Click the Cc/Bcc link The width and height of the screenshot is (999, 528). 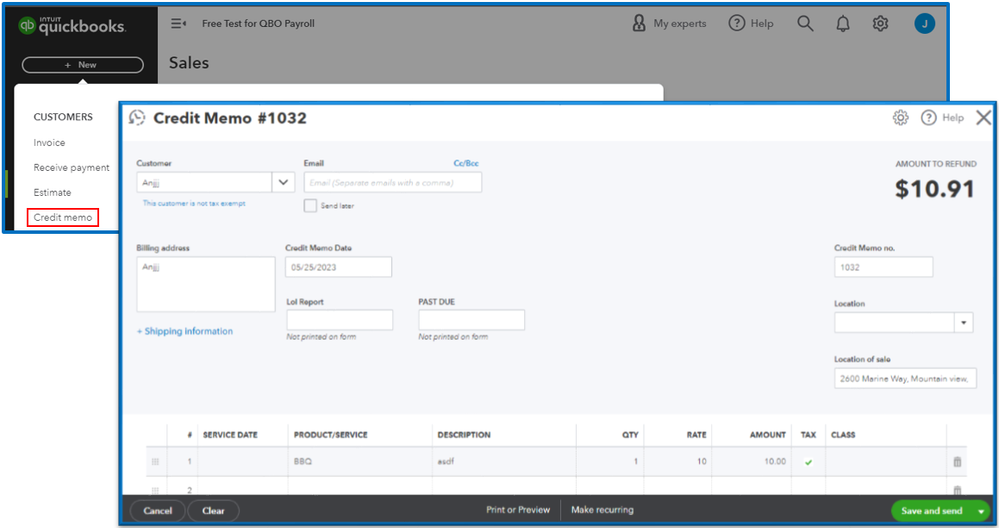point(466,163)
